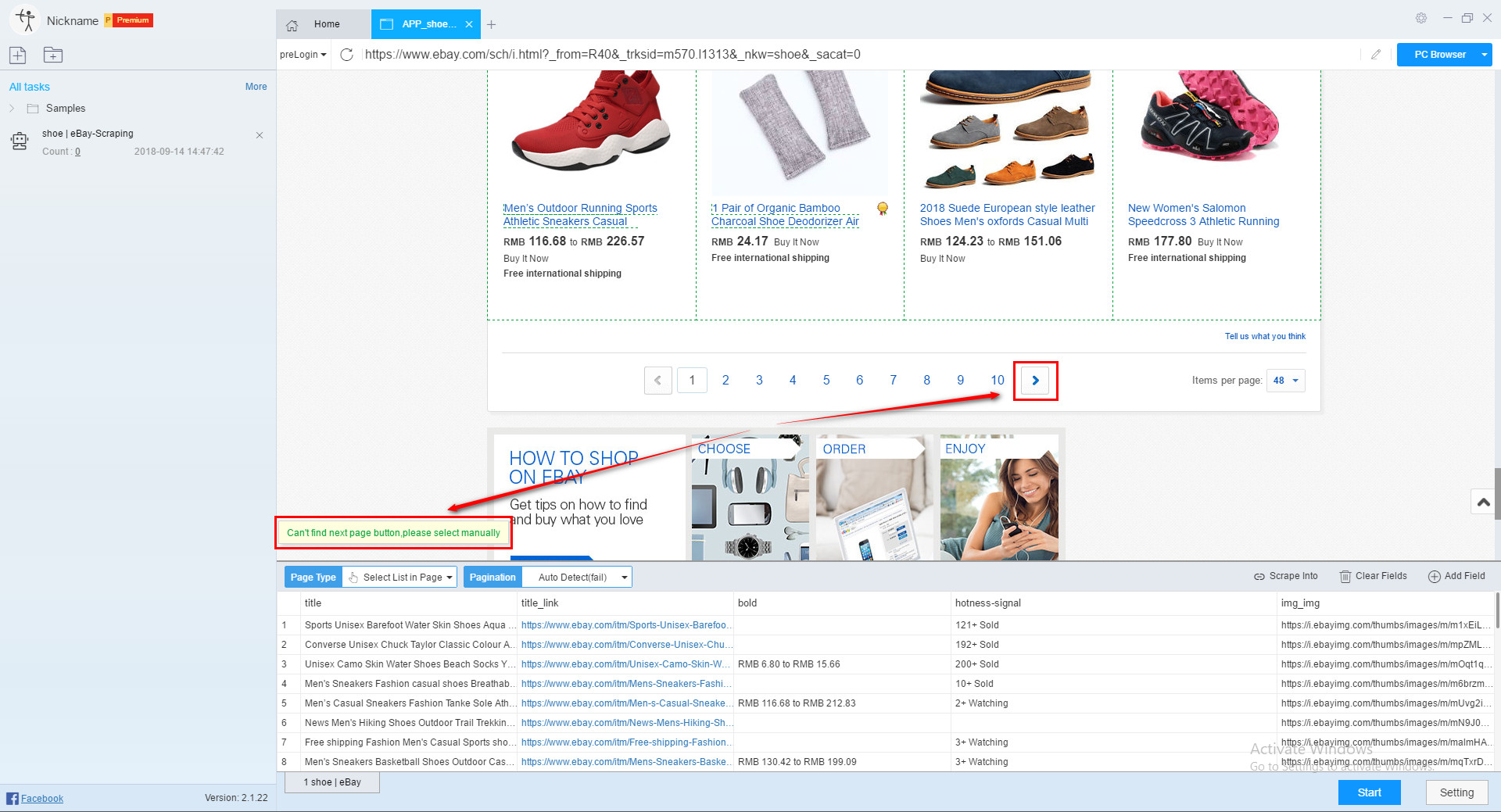Go to previous page with the left arrow
This screenshot has height=812, width=1501.
658,381
